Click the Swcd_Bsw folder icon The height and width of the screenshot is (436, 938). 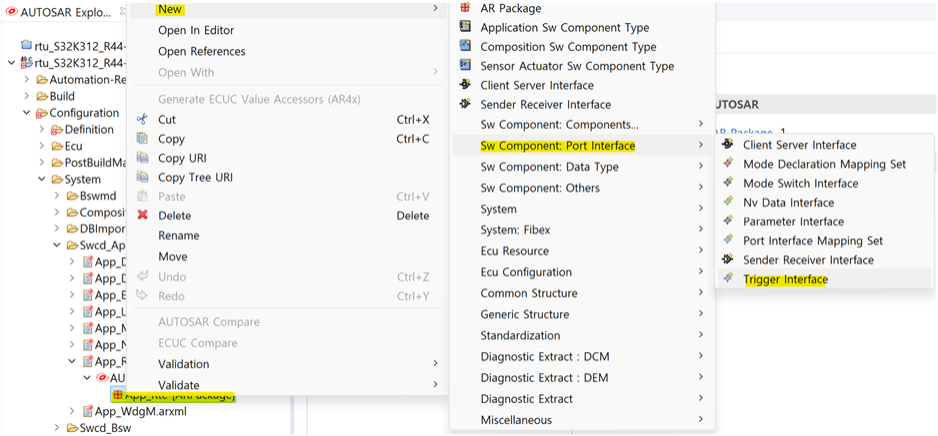click(x=72, y=428)
